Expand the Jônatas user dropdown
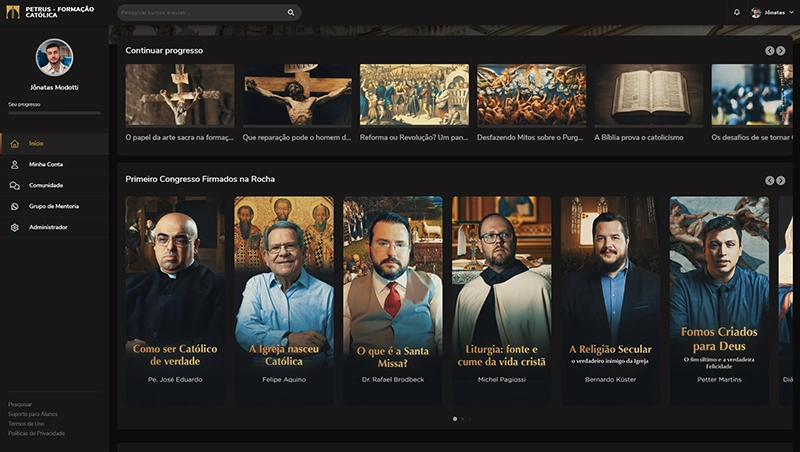This screenshot has height=452, width=800. 791,12
